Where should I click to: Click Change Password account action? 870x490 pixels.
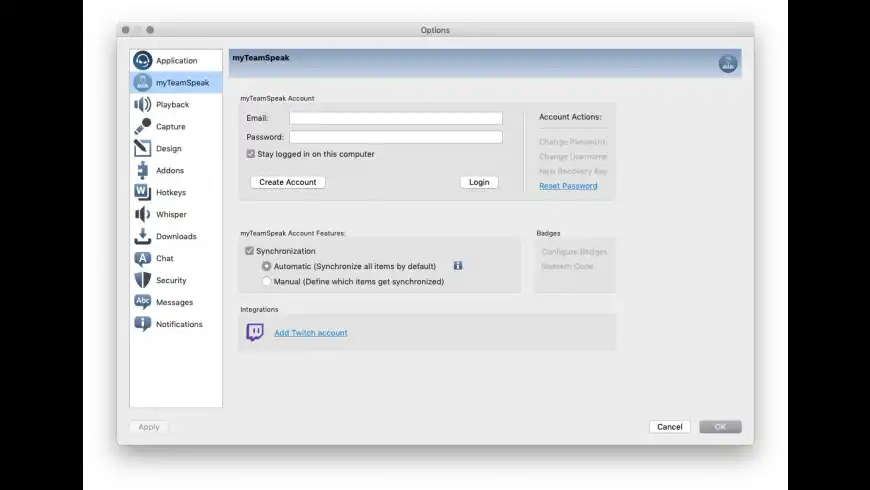point(573,142)
